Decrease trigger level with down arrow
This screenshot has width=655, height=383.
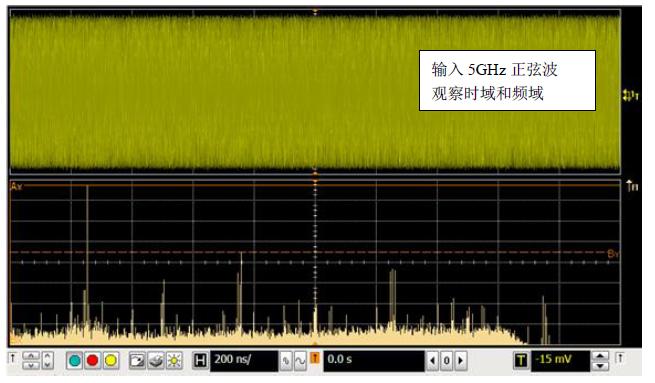pyautogui.click(x=600, y=366)
